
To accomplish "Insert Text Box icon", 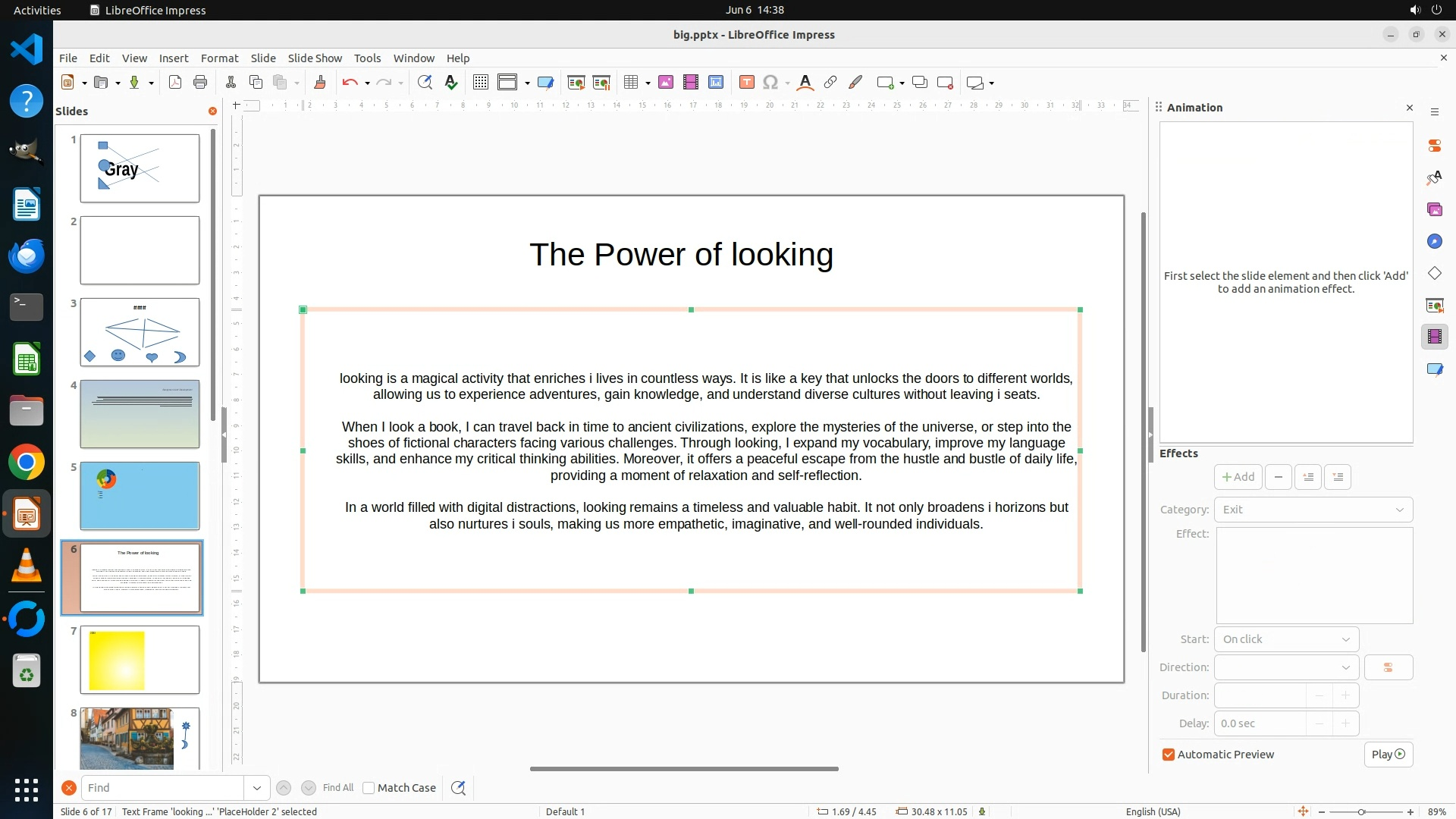I will (x=746, y=83).
